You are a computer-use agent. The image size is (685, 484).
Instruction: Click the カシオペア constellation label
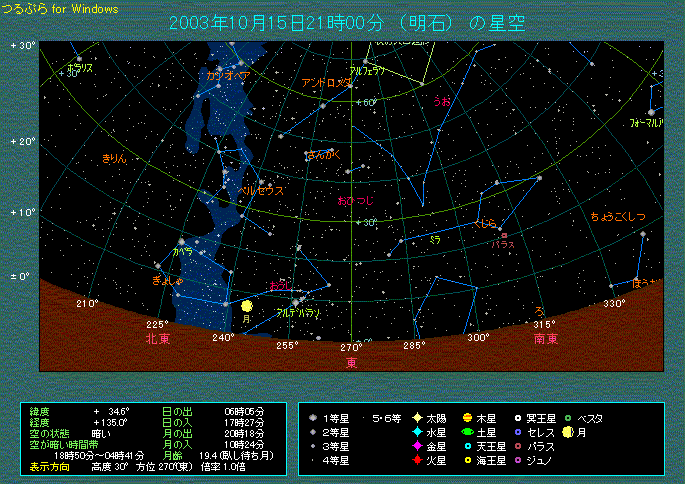click(x=228, y=76)
